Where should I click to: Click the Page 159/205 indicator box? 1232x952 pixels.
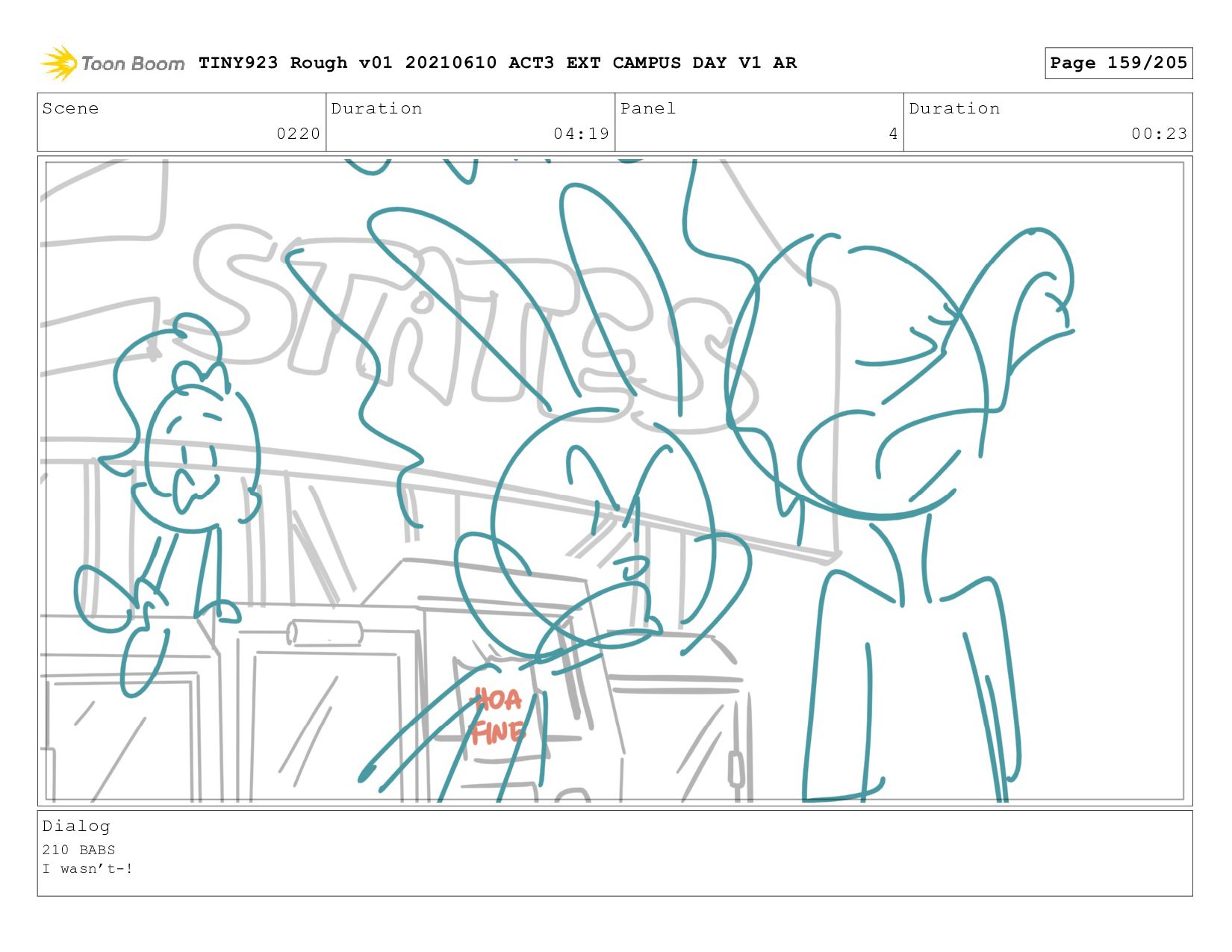tap(1119, 63)
